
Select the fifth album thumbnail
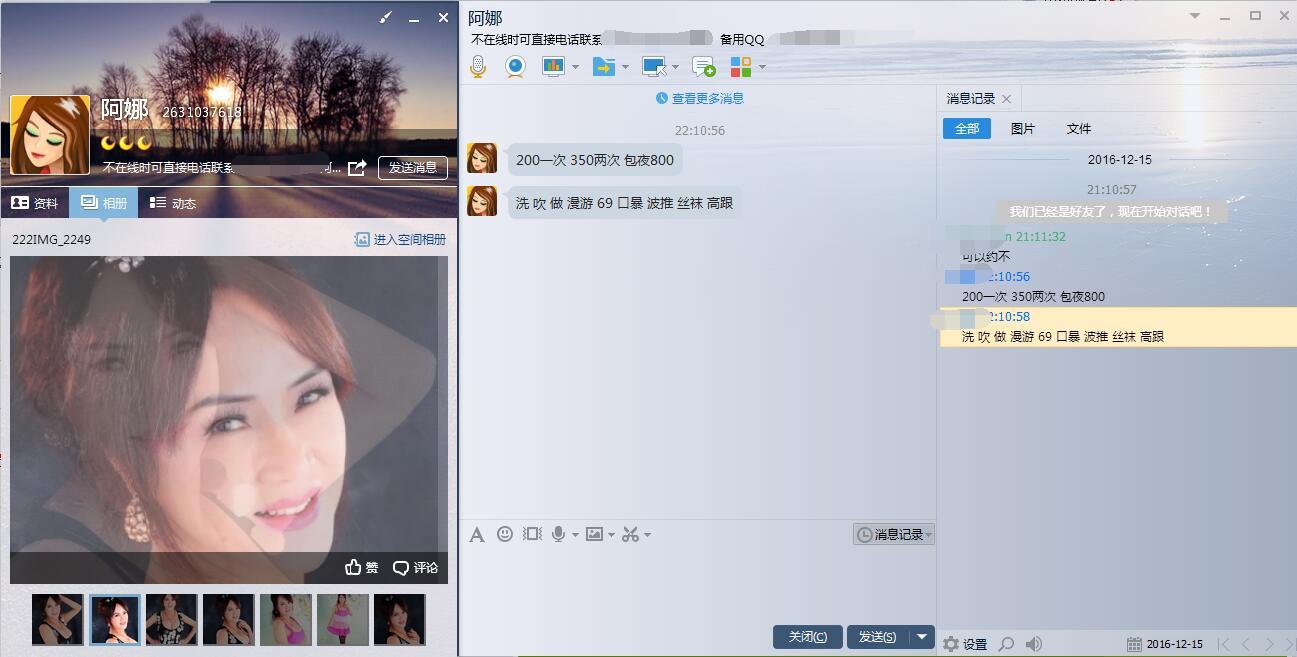click(x=286, y=620)
